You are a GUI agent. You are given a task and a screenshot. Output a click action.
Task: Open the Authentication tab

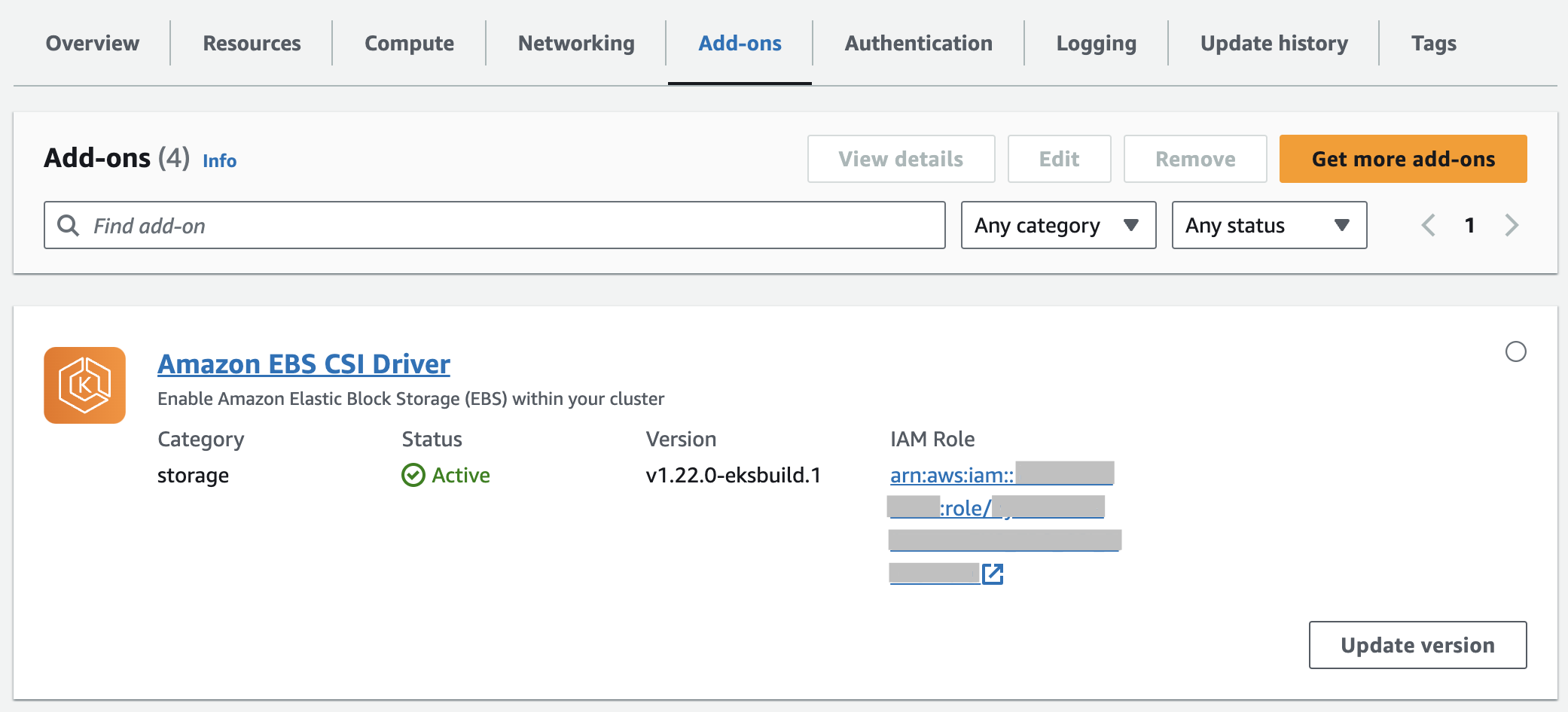point(918,44)
